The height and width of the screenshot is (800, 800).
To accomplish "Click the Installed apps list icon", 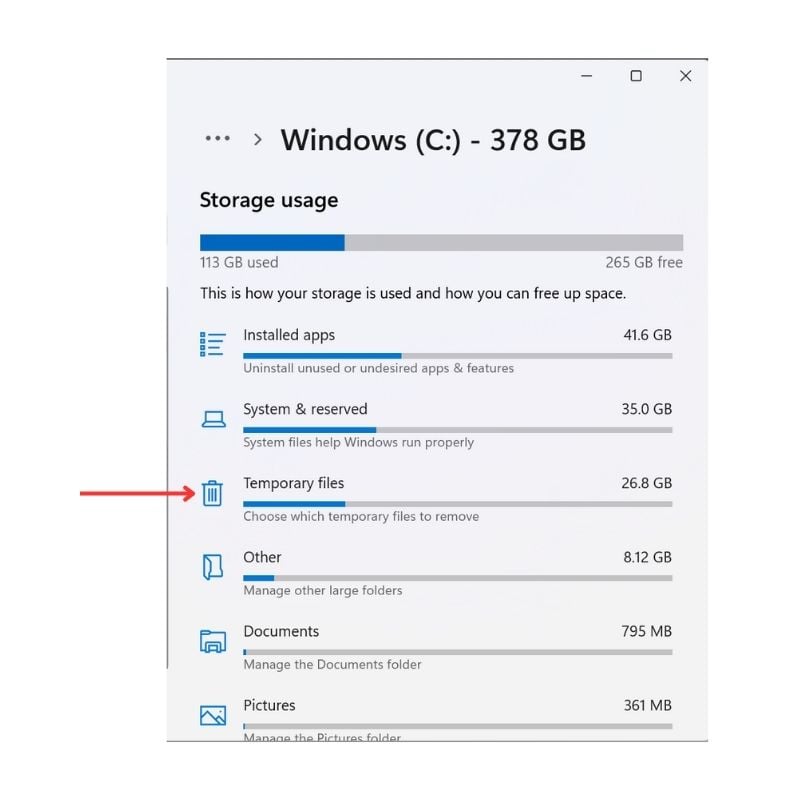I will tap(212, 344).
